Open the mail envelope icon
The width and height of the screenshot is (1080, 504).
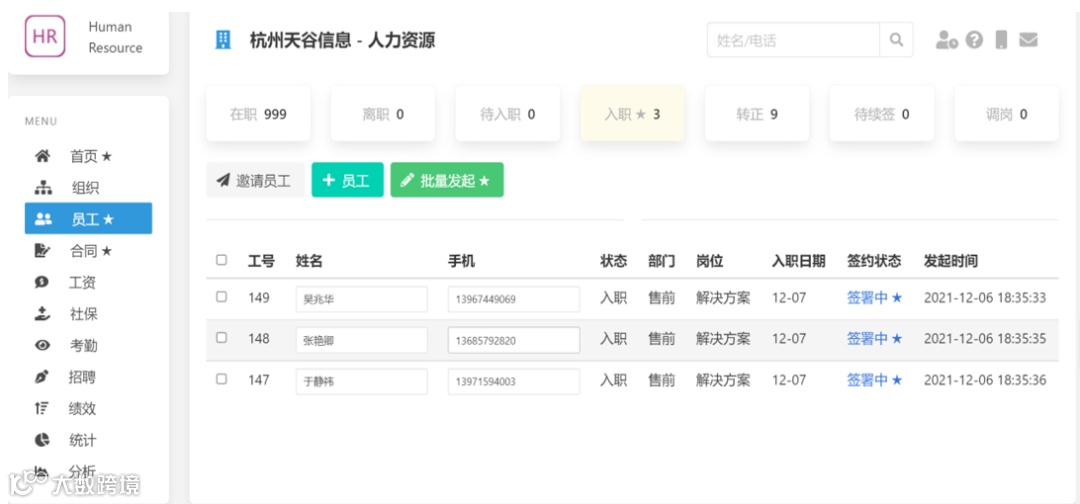pos(1028,40)
